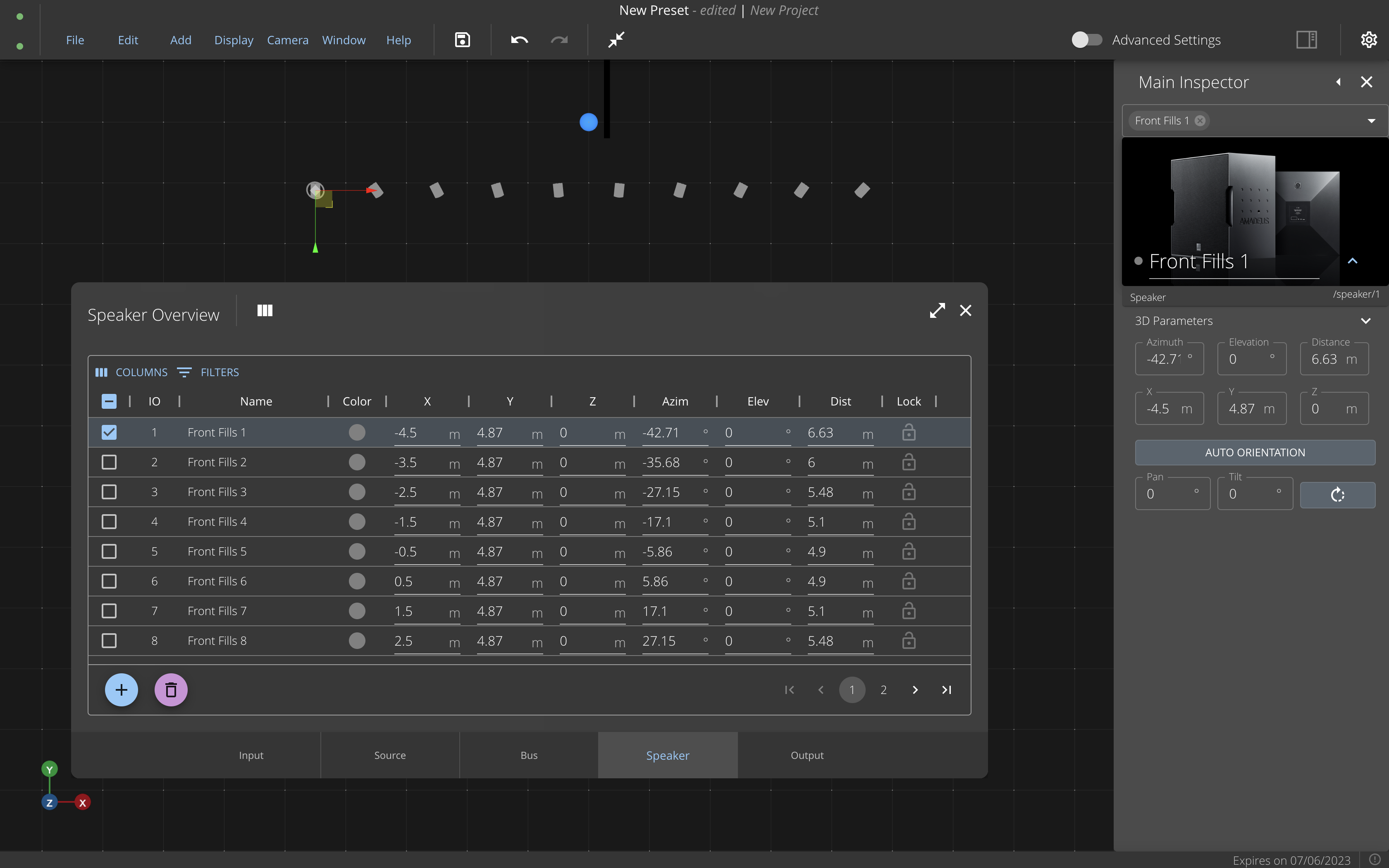The image size is (1389, 868).
Task: Click the undo arrow icon
Action: pyautogui.click(x=519, y=40)
